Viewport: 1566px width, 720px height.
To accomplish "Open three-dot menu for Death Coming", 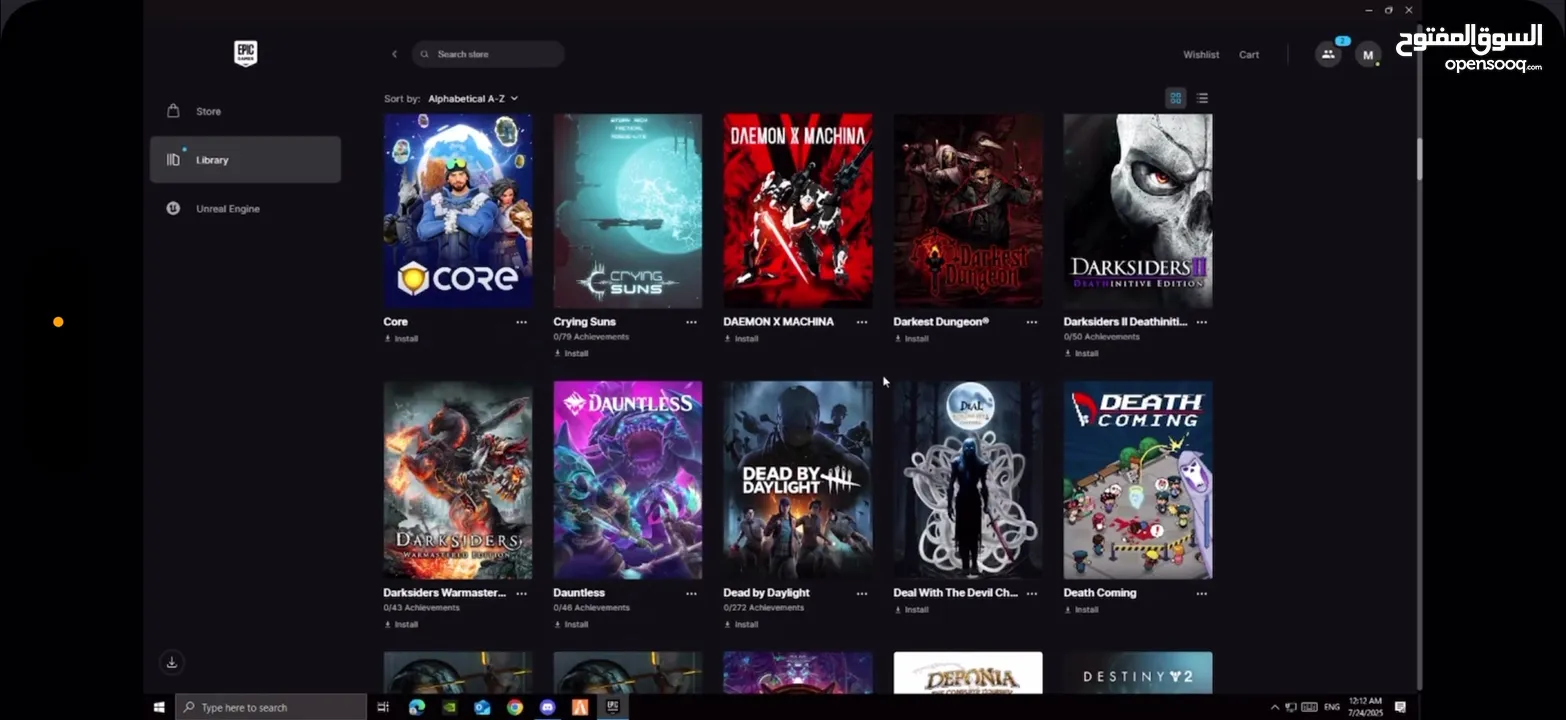I will (1201, 593).
